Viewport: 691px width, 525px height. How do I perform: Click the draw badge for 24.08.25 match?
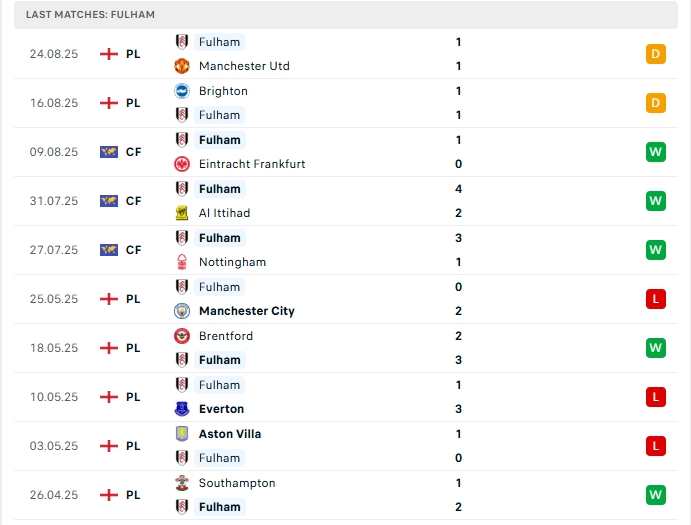pyautogui.click(x=656, y=54)
